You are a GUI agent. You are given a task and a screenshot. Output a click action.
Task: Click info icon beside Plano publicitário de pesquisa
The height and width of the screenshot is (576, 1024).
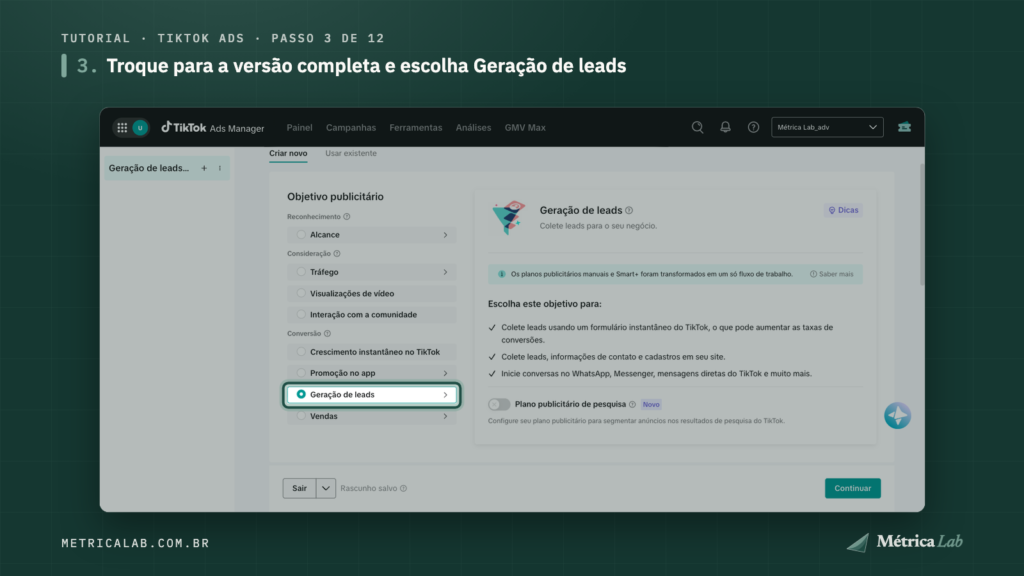pos(632,404)
